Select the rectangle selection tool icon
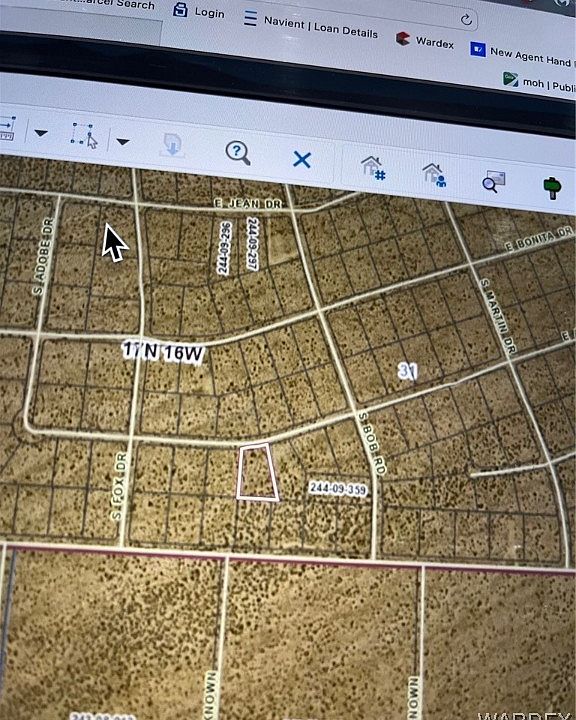 84,135
